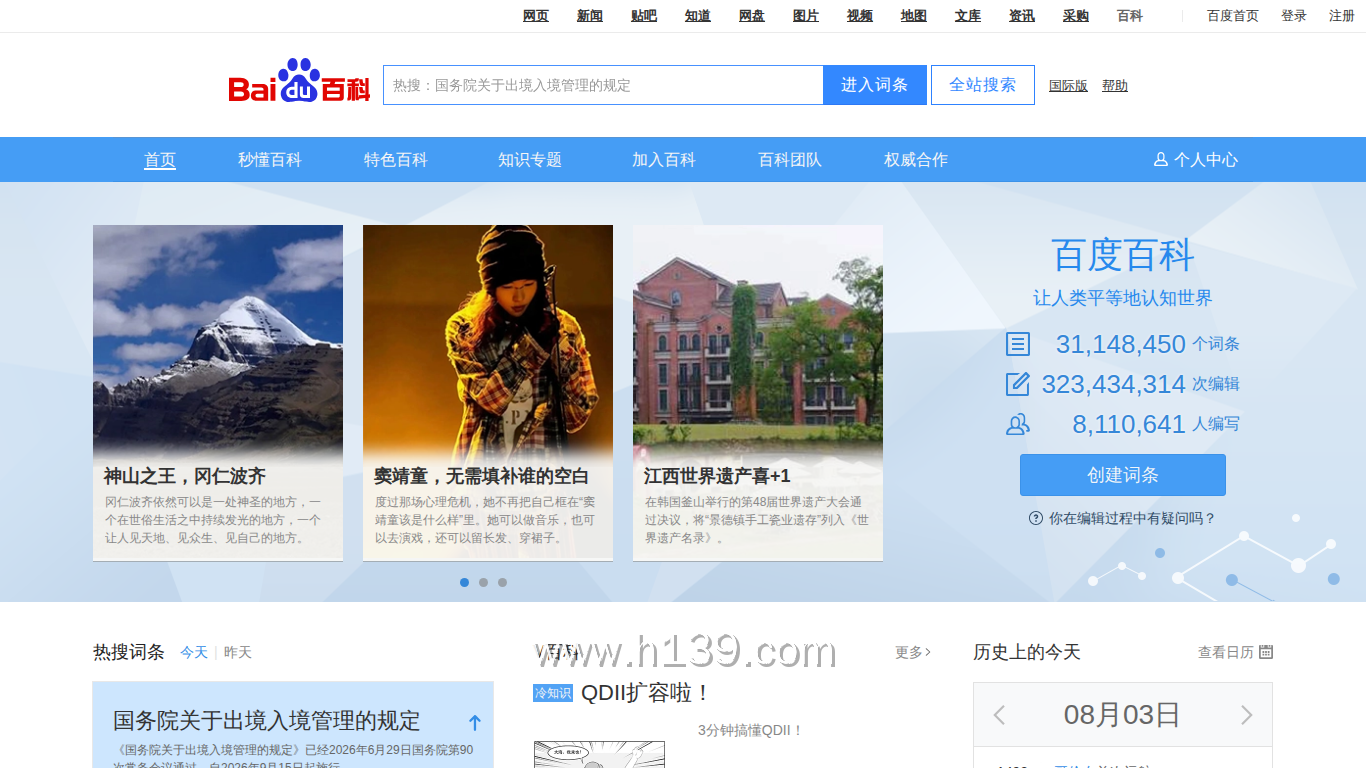Click the 查看日历 link
The image size is (1366, 768).
click(x=1226, y=652)
